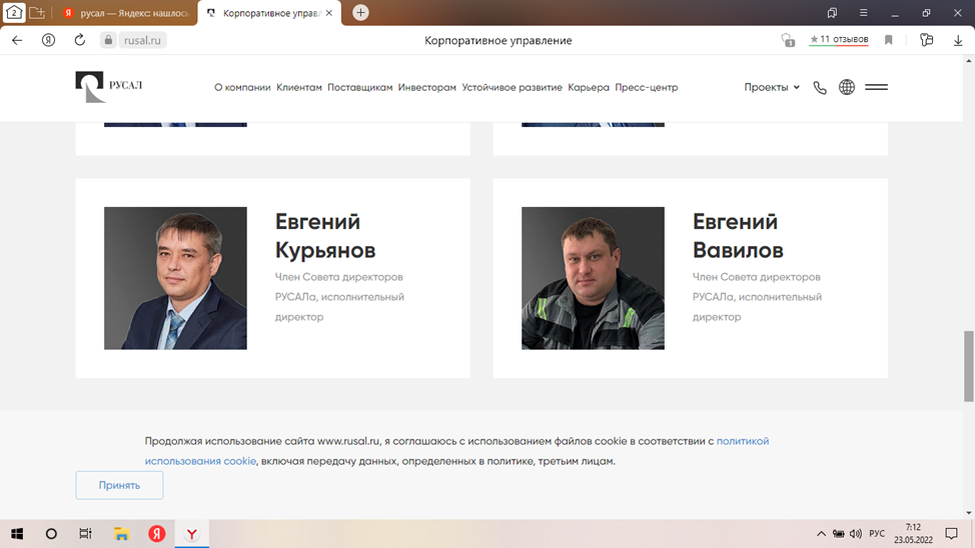This screenshot has width=975, height=548.
Task: Open the О компании menu item
Action: (243, 87)
